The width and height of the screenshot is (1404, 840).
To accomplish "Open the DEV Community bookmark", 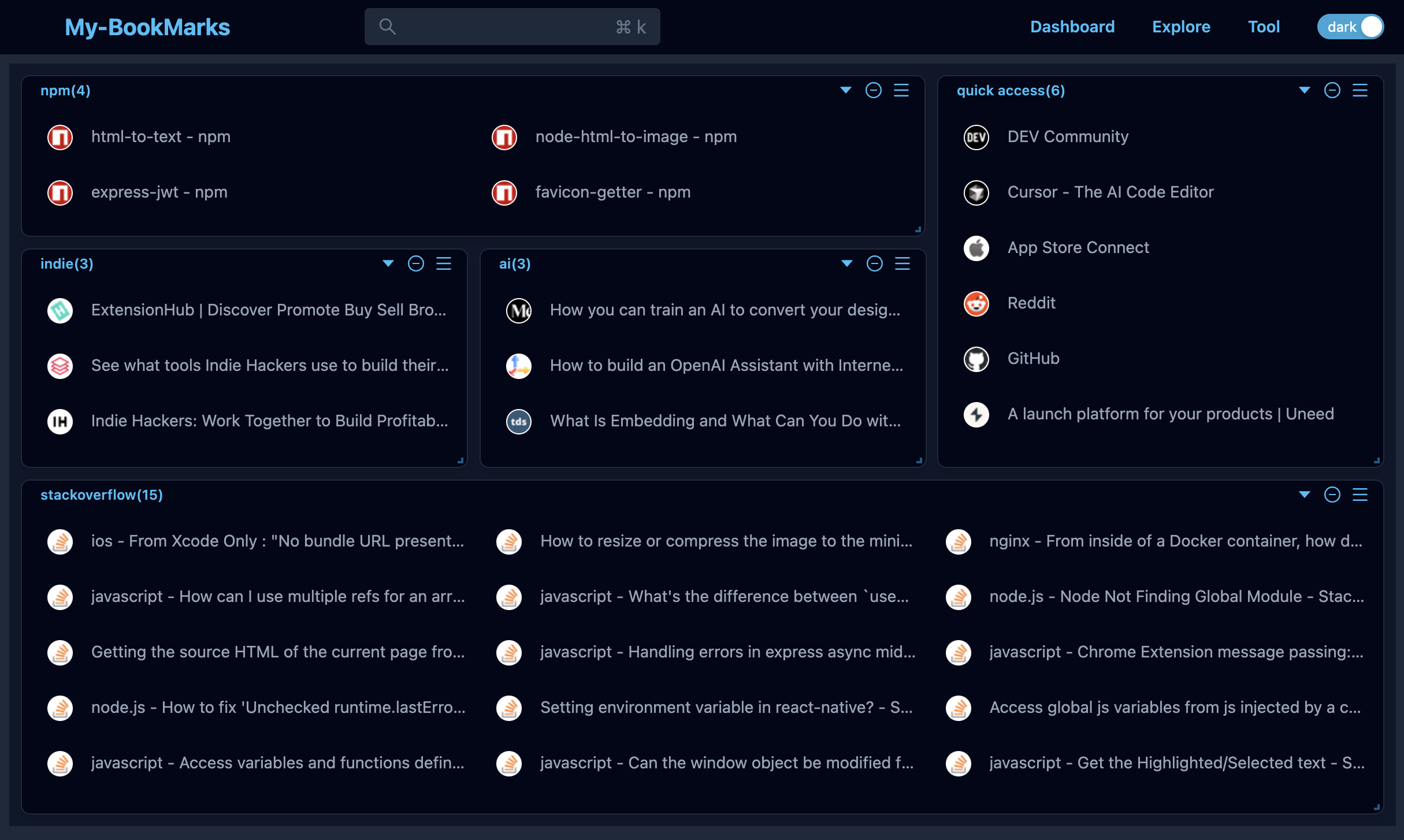I will (x=1068, y=137).
